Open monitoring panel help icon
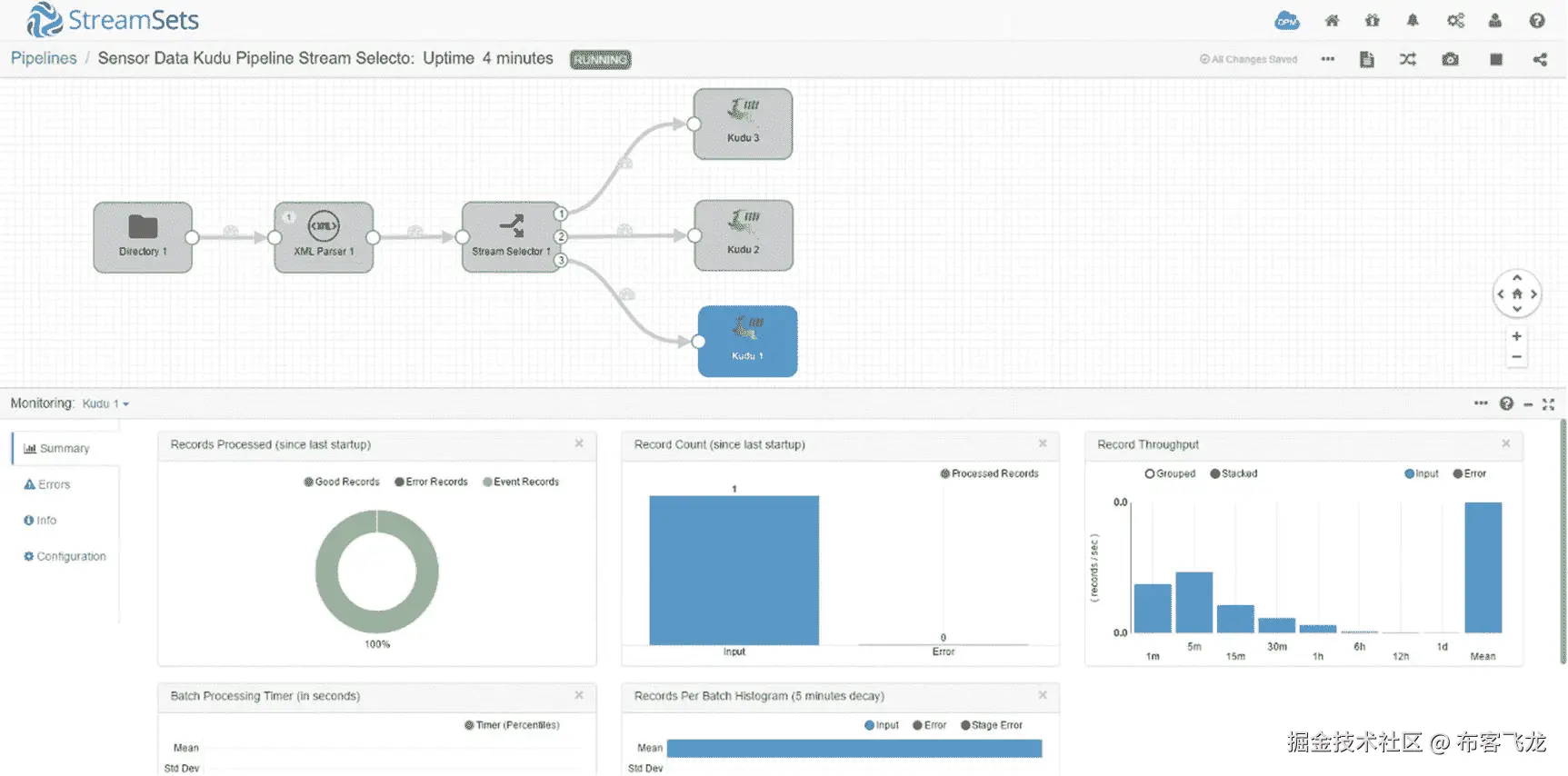1568x776 pixels. pos(1506,403)
